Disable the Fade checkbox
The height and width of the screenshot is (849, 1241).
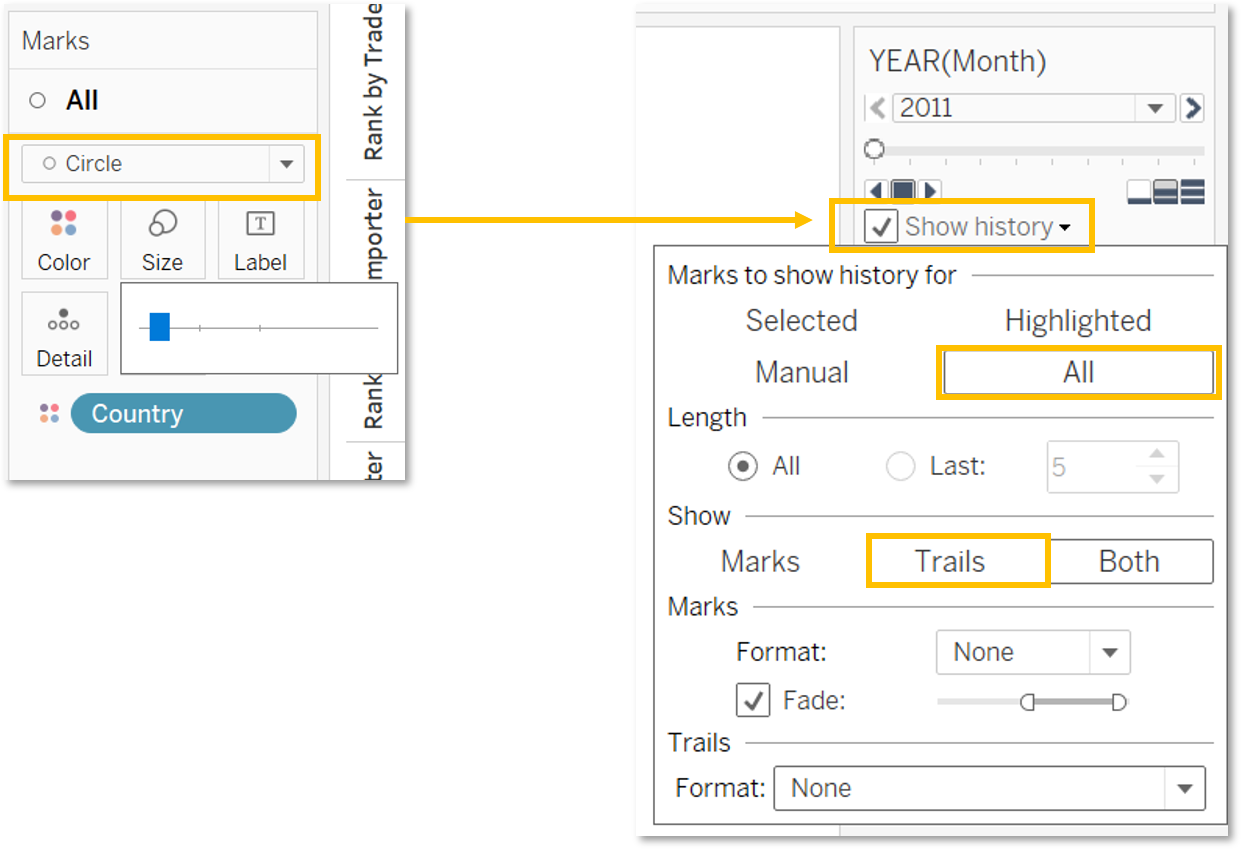coord(753,700)
